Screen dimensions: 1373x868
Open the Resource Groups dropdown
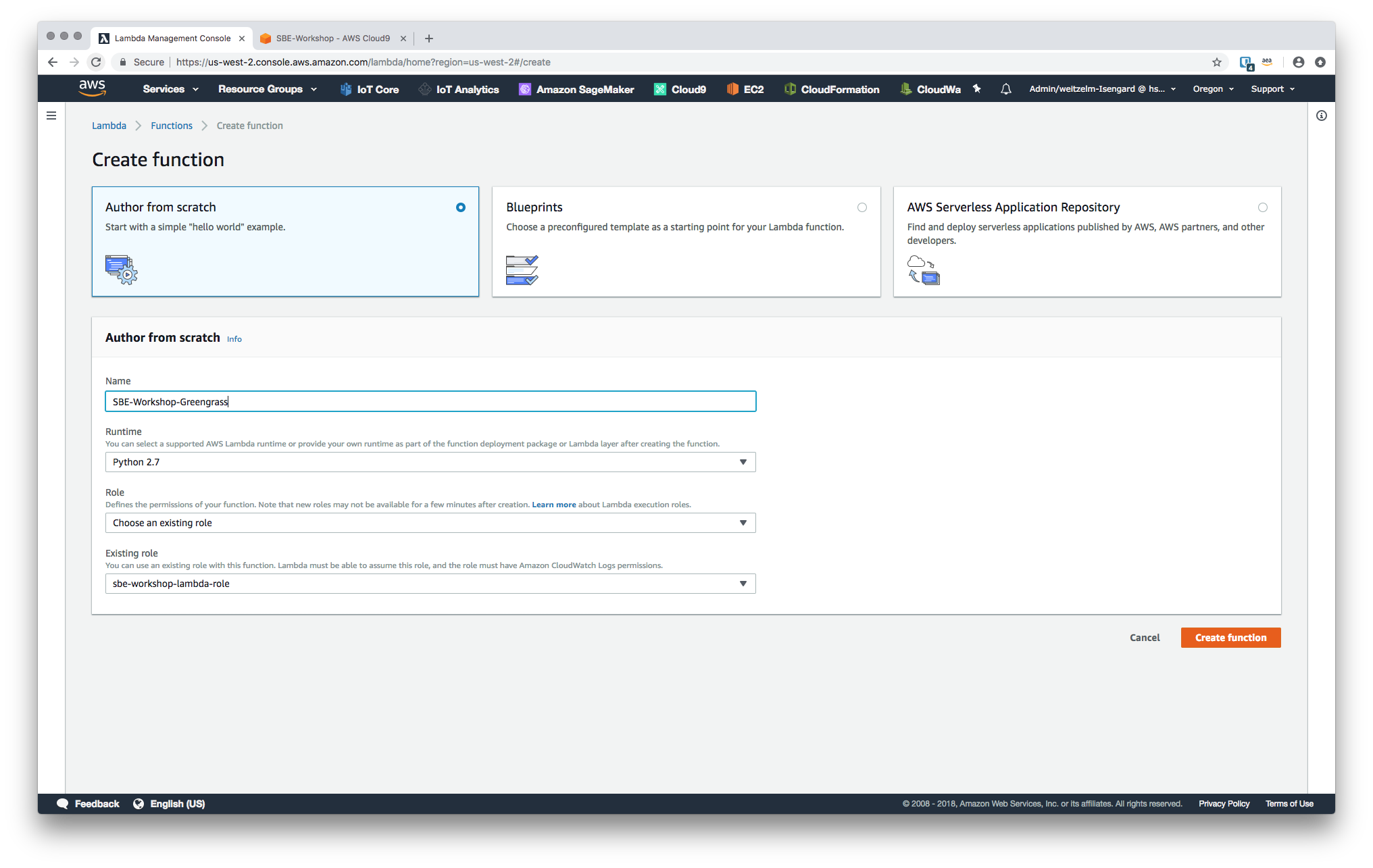pos(268,89)
